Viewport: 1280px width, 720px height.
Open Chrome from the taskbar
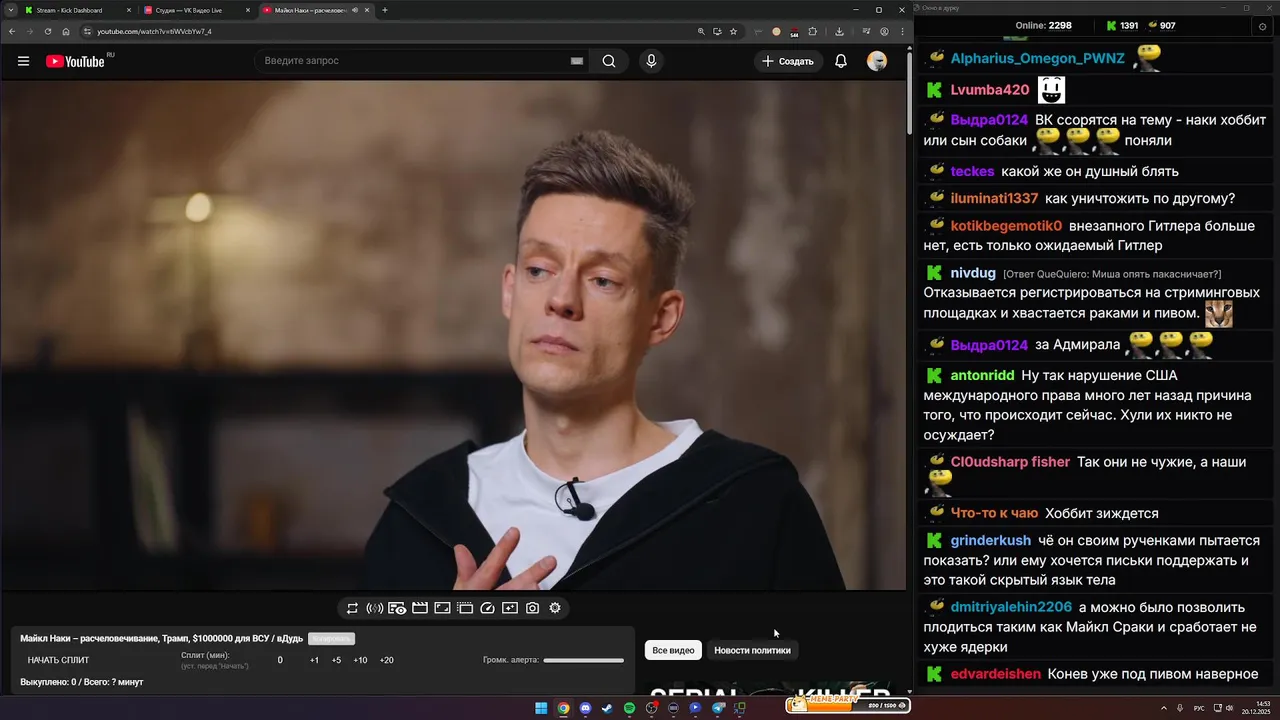(563, 708)
